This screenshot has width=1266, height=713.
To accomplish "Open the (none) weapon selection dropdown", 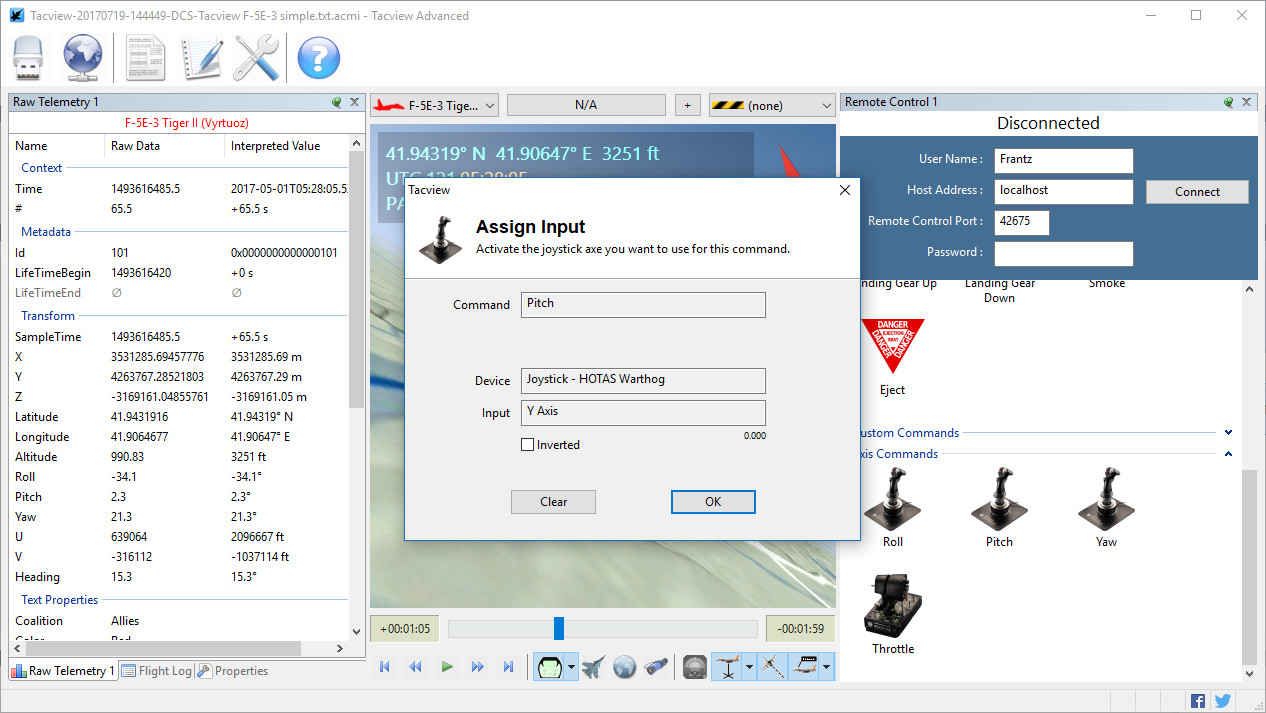I will pos(772,104).
